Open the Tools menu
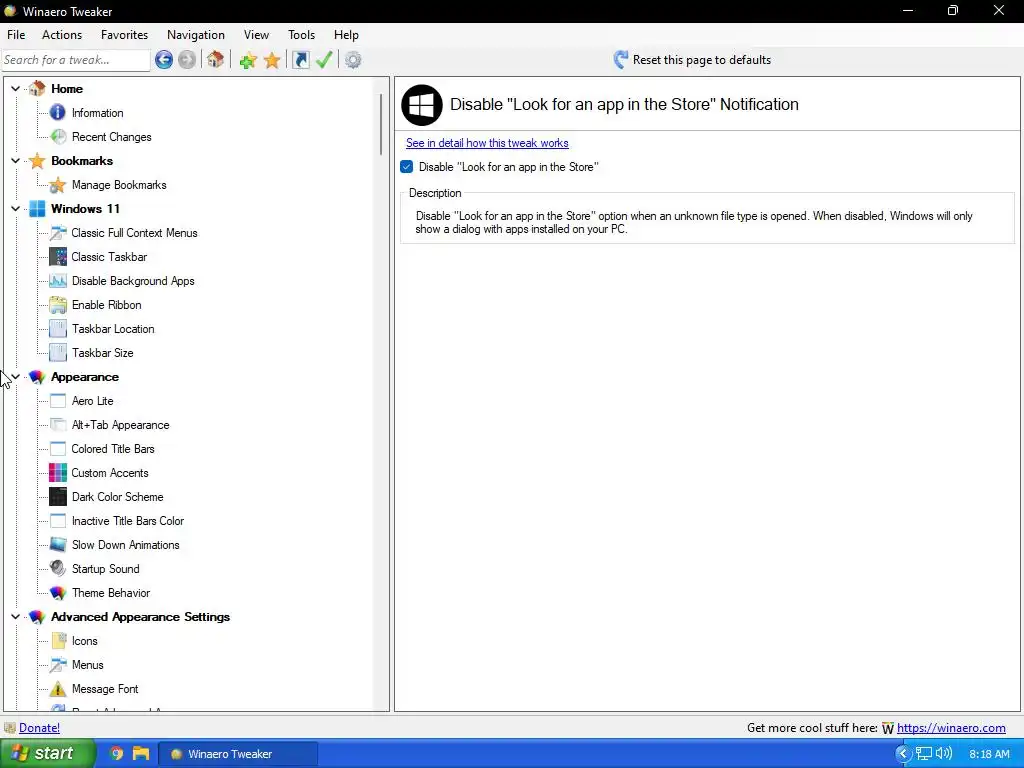Viewport: 1024px width, 768px height. [301, 35]
